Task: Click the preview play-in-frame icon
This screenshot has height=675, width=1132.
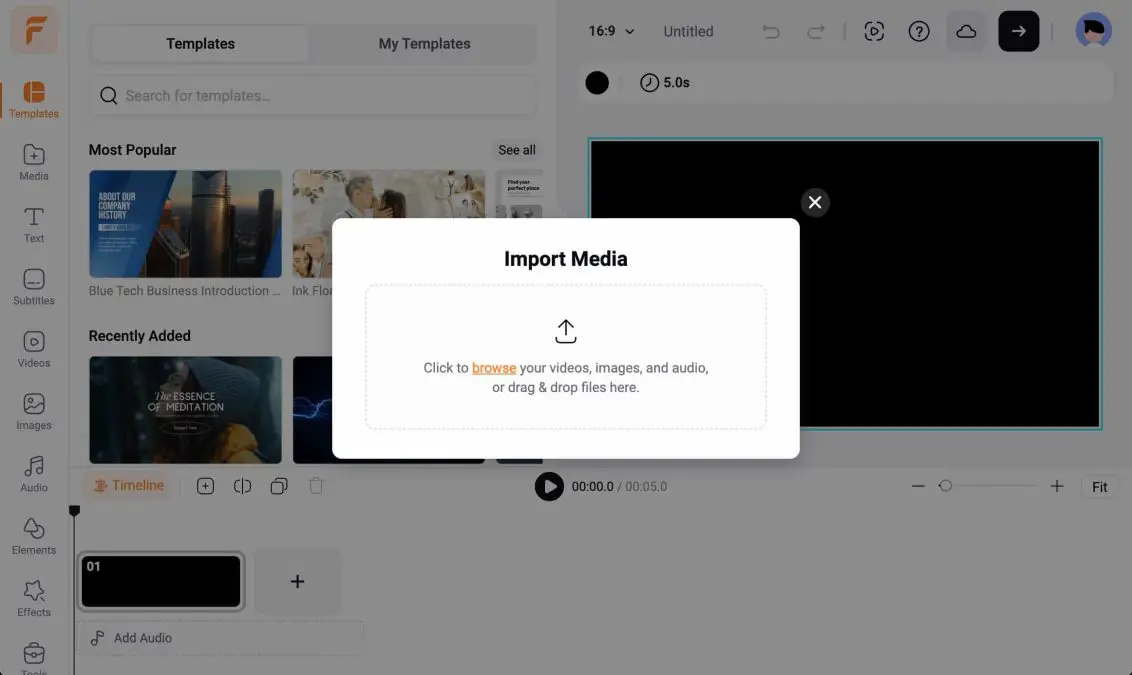Action: (x=874, y=31)
